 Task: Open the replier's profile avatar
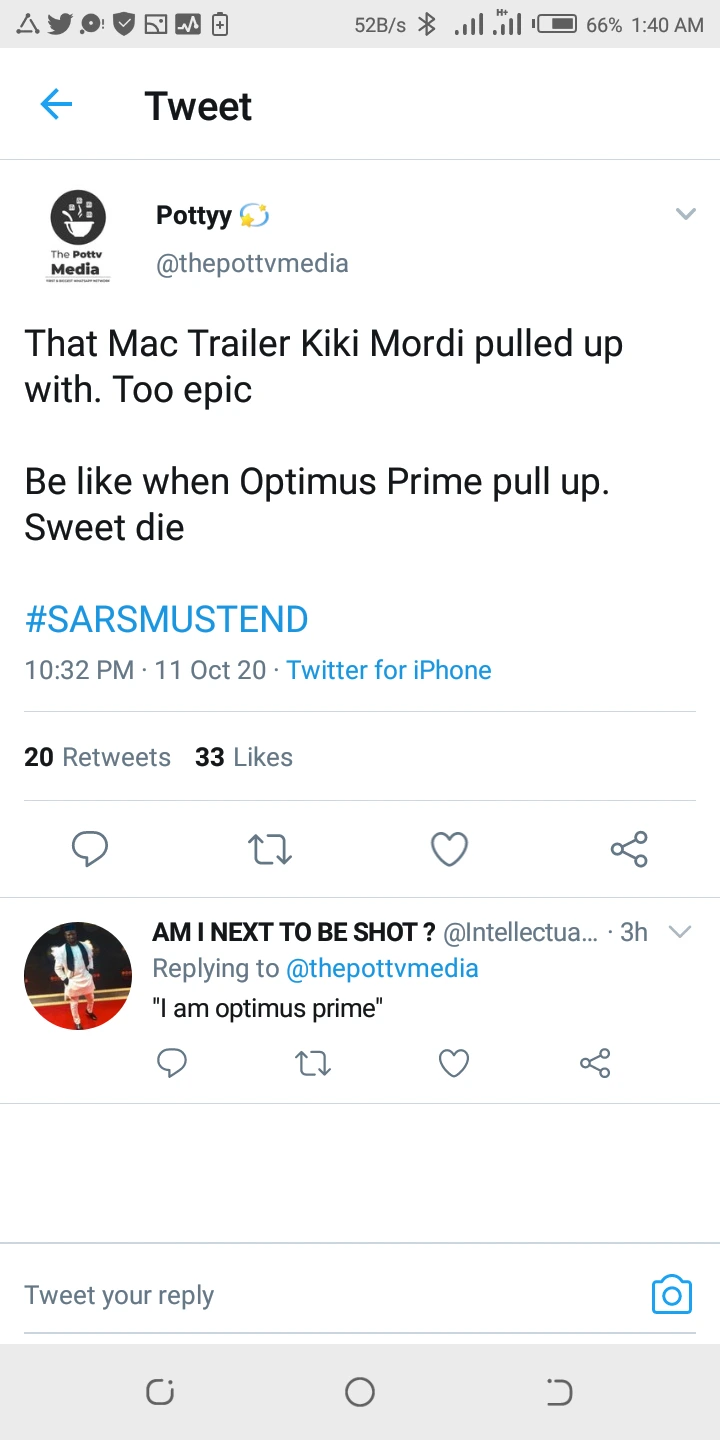[77, 975]
